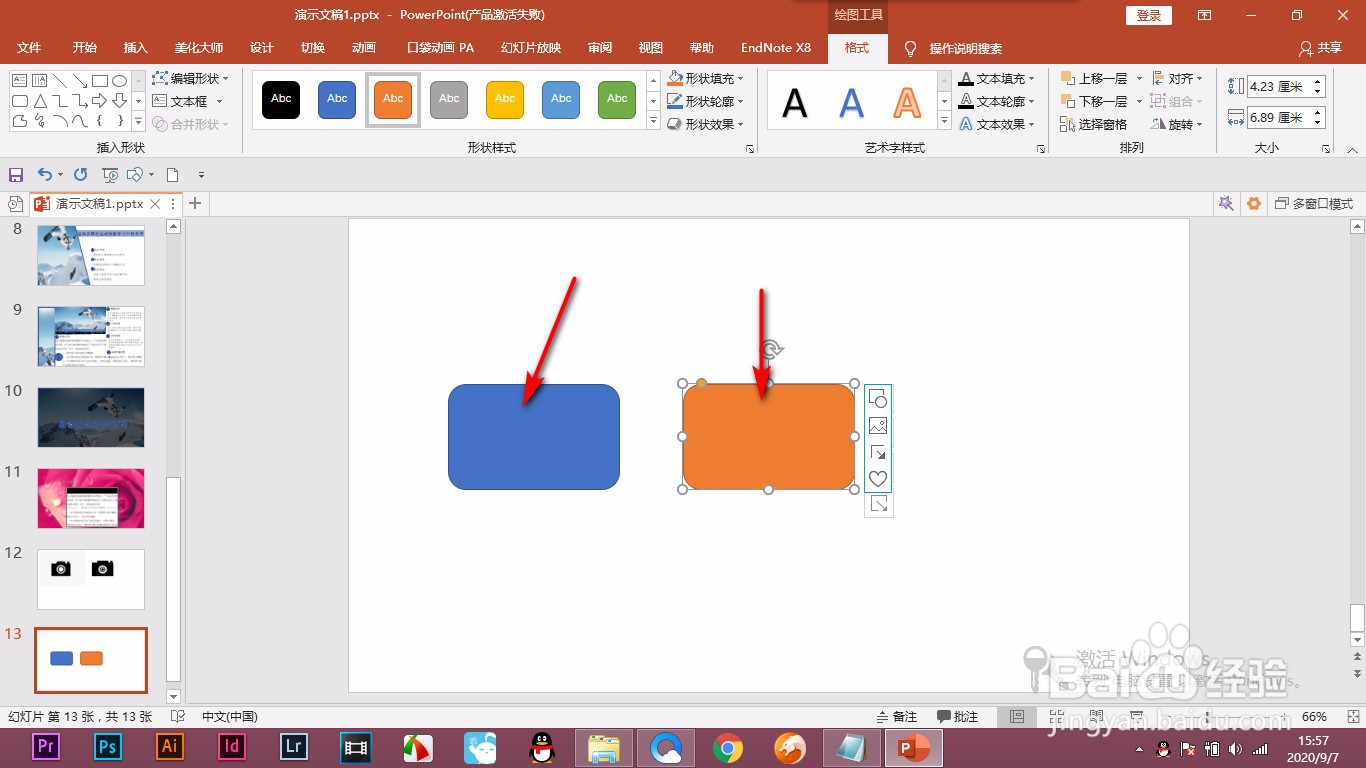Open Illustrator from the taskbar

pos(170,747)
